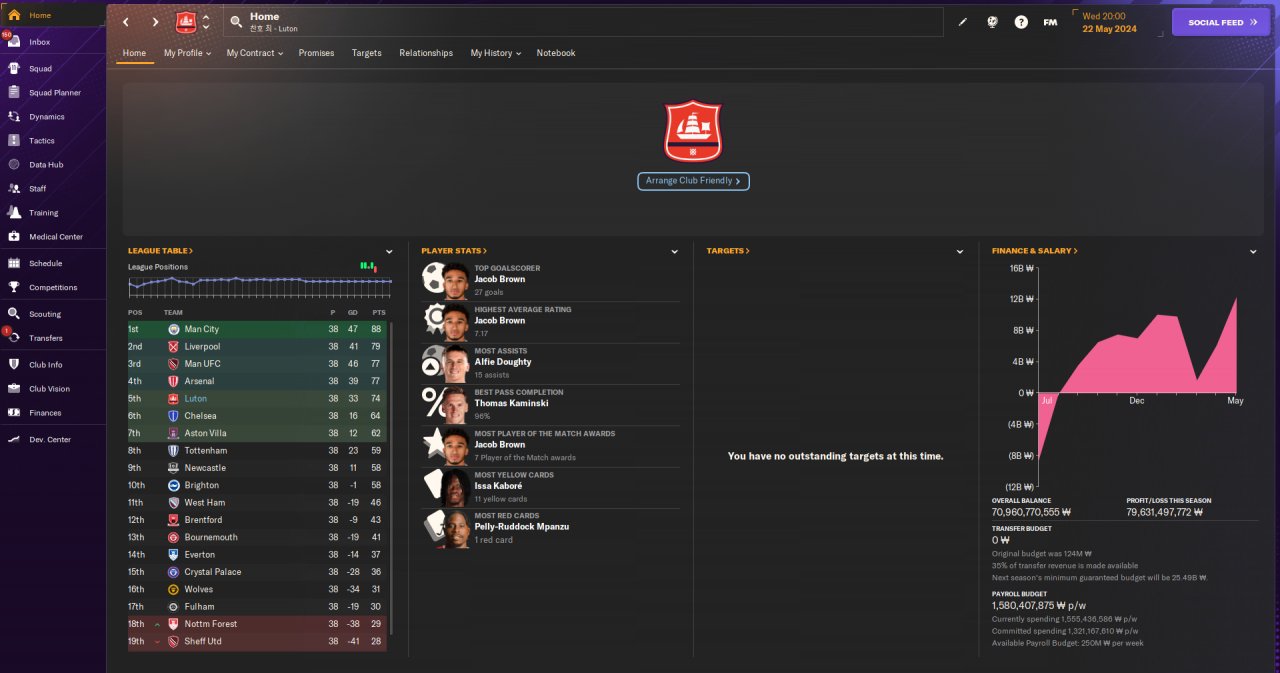The width and height of the screenshot is (1280, 673).
Task: Click the green form indicator above league graph
Action: 368,266
